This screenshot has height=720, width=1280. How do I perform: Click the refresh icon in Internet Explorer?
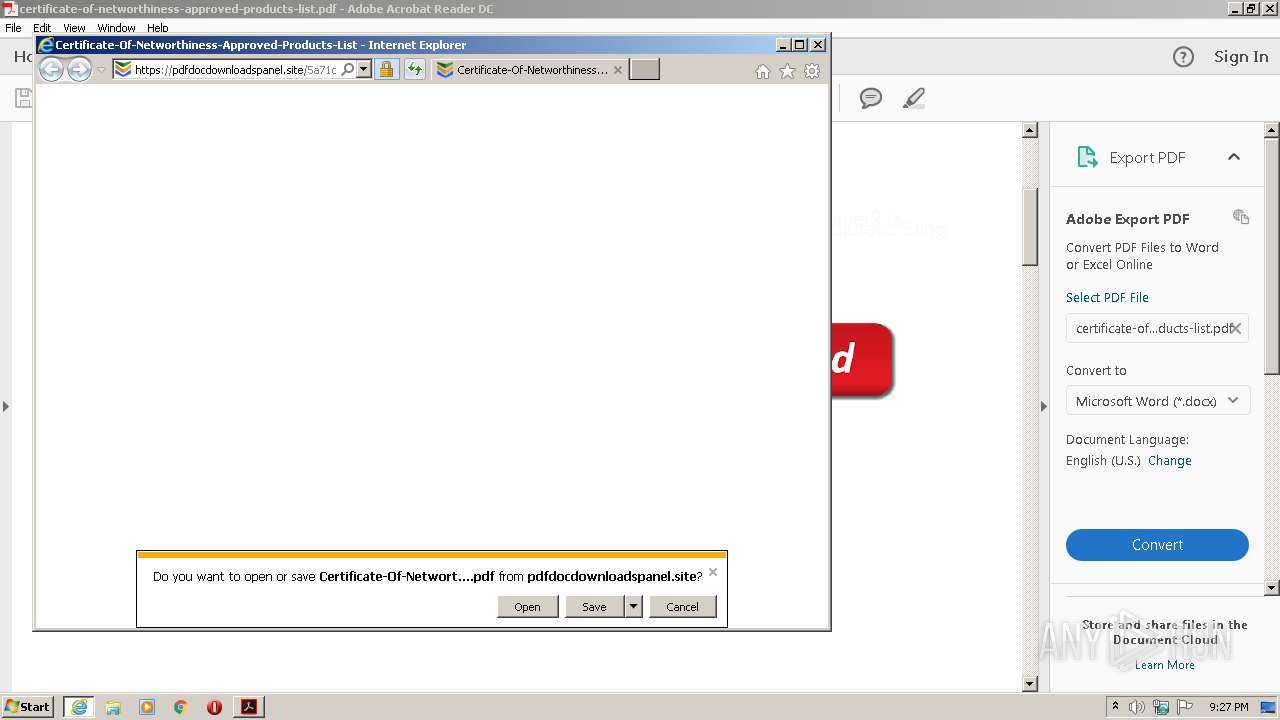pyautogui.click(x=414, y=70)
